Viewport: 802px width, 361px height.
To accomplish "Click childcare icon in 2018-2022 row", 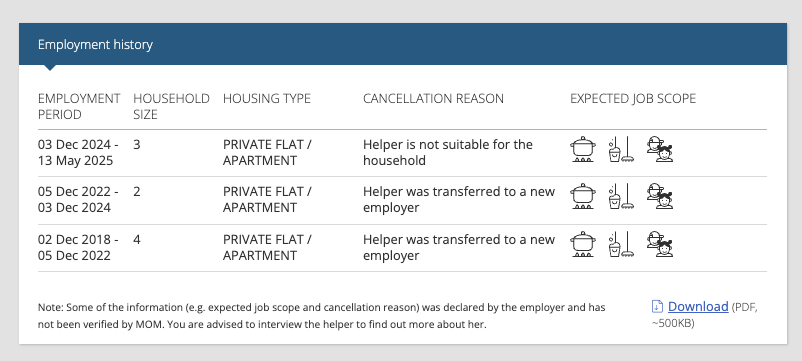I will [660, 244].
